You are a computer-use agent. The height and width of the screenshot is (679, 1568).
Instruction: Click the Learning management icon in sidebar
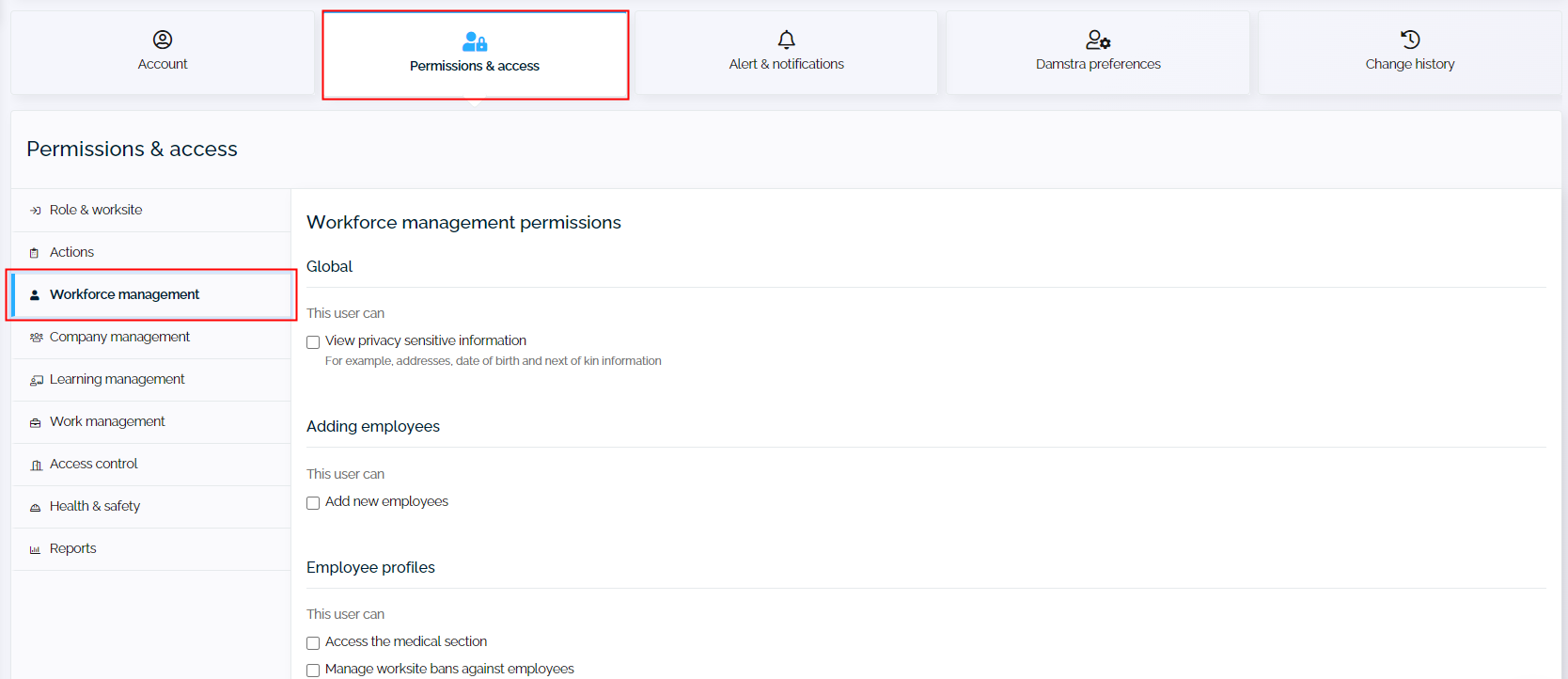pos(36,380)
